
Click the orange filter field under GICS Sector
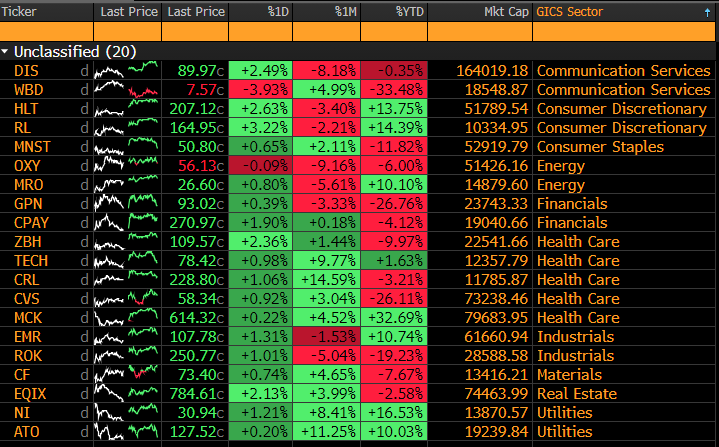pyautogui.click(x=624, y=32)
